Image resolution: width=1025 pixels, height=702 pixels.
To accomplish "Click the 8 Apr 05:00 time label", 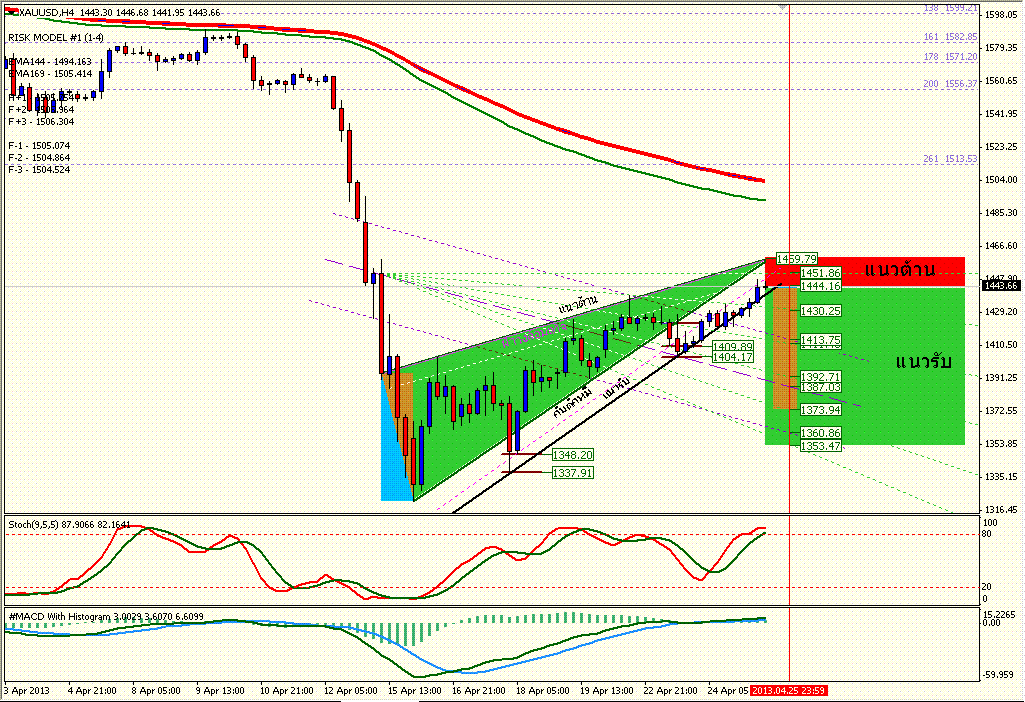I will click(156, 690).
